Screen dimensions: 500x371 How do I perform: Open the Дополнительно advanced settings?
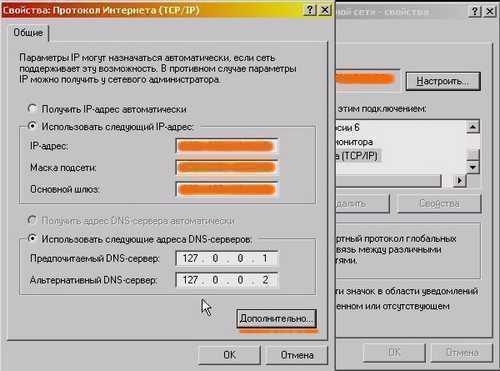coord(276,318)
